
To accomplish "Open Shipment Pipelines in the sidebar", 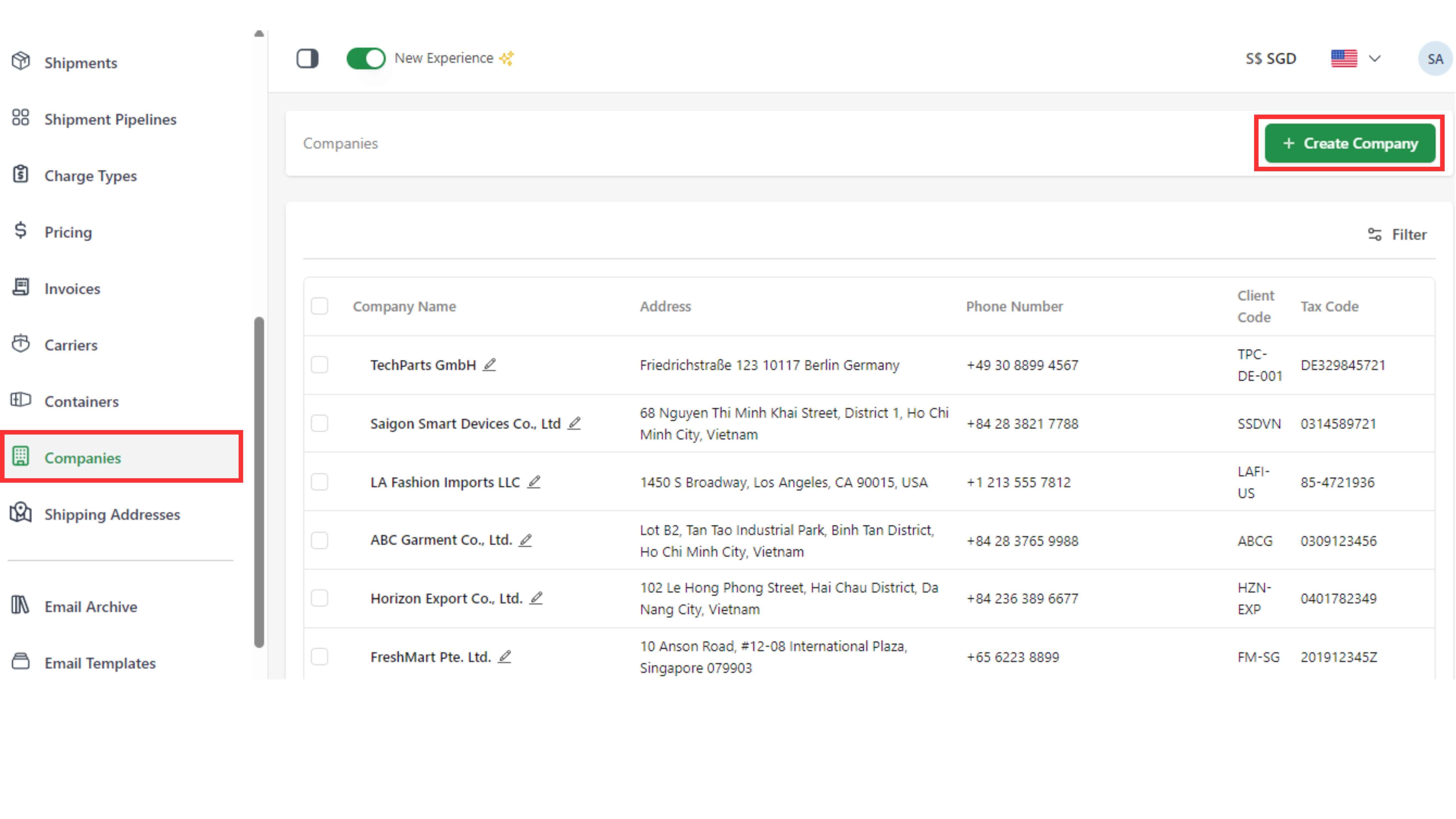I will click(110, 119).
